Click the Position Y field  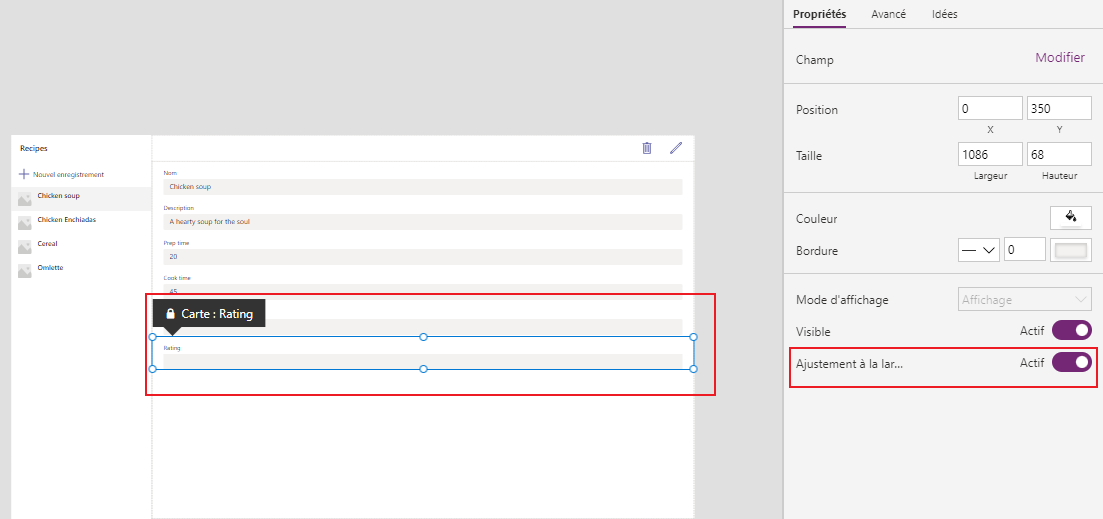pos(1059,108)
